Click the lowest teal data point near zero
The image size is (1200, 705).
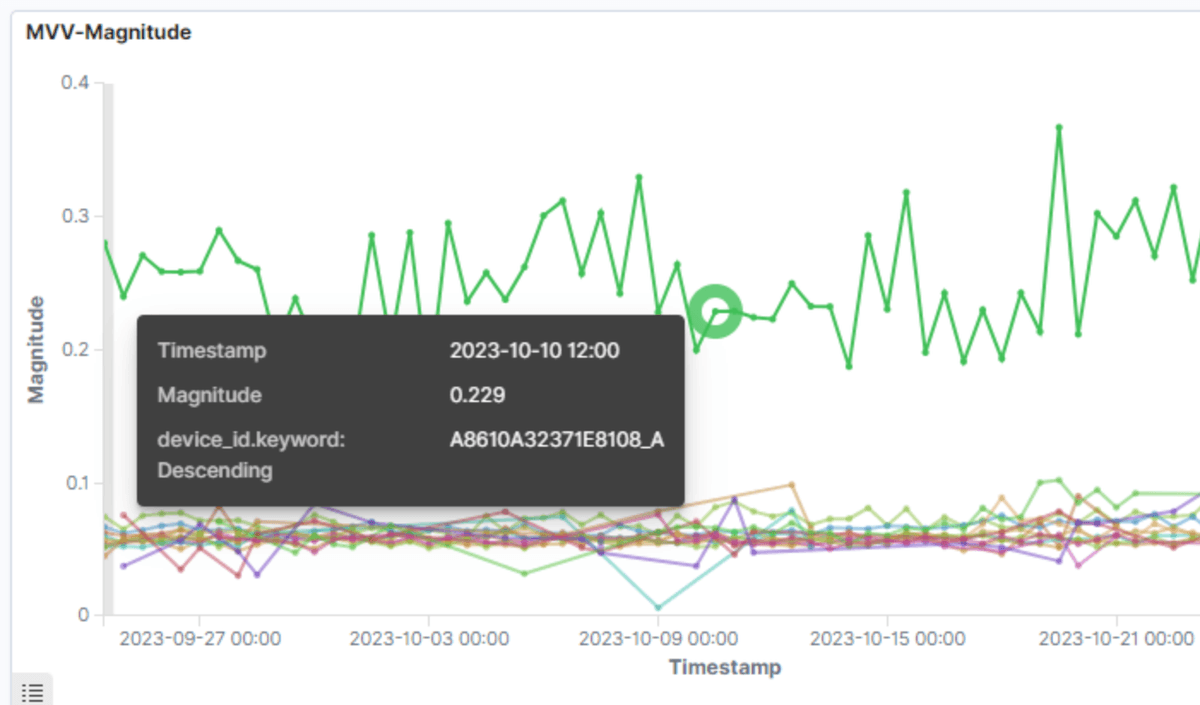[658, 607]
